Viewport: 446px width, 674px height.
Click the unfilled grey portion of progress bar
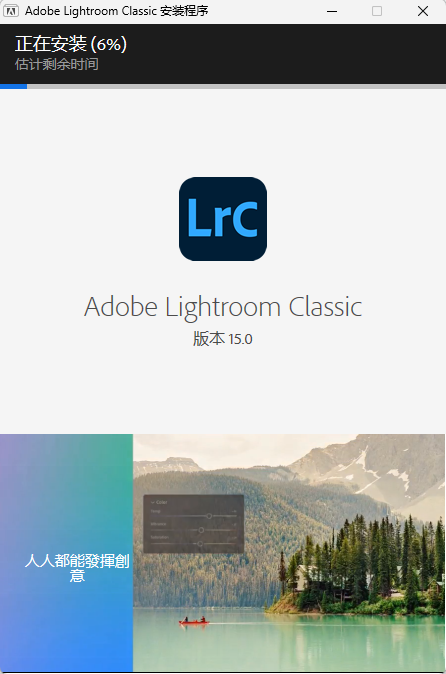click(x=236, y=86)
